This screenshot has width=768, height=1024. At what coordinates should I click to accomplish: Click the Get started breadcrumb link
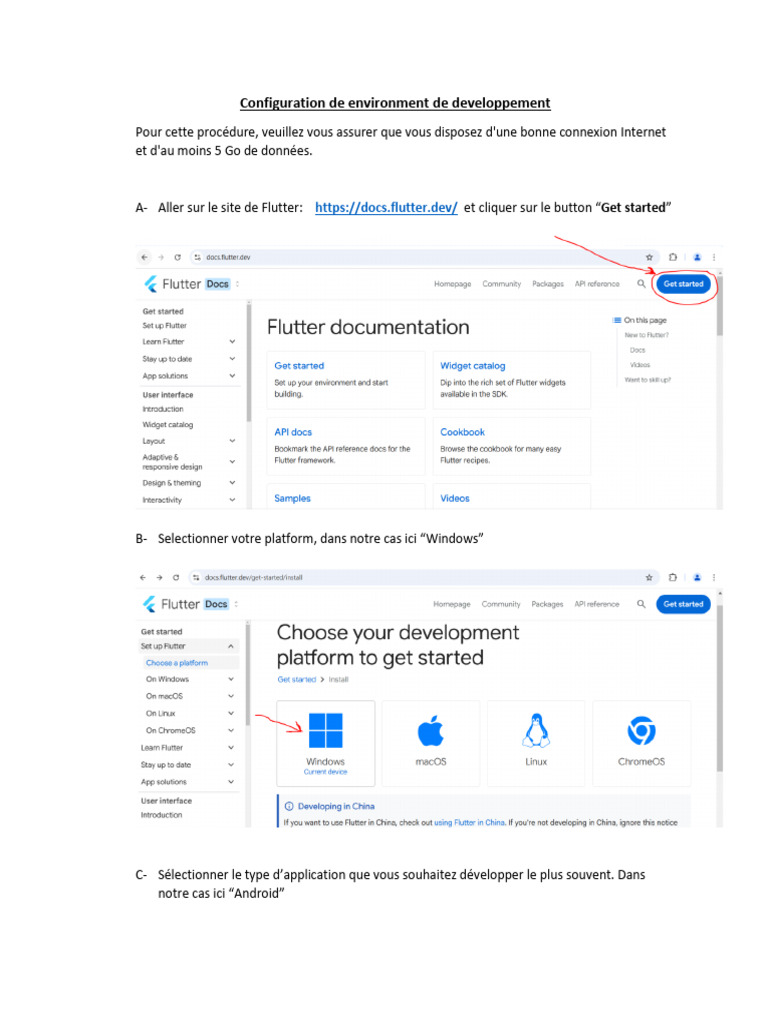pos(296,679)
